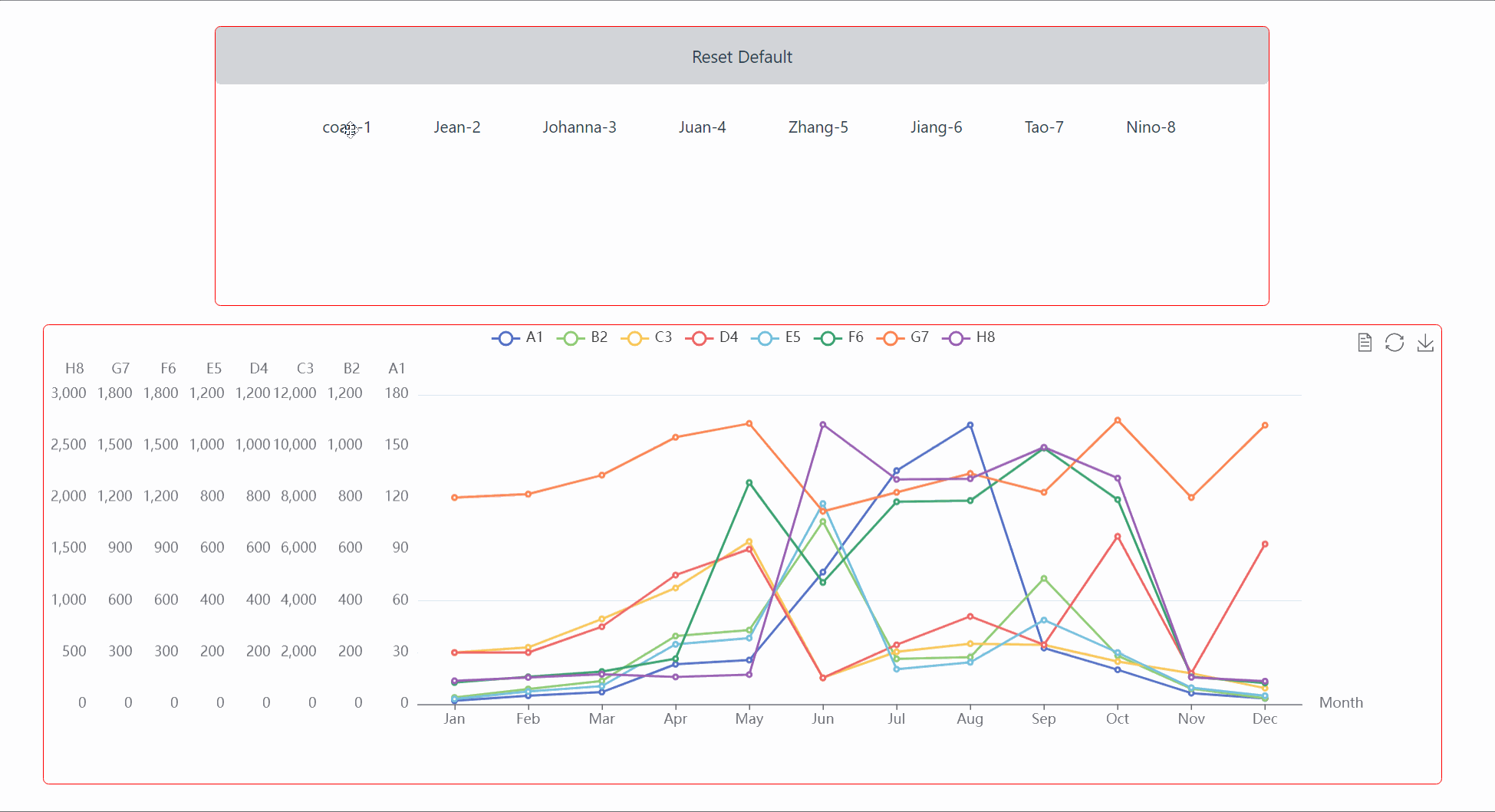
Task: Click the Johanna-3 item
Action: [x=579, y=127]
